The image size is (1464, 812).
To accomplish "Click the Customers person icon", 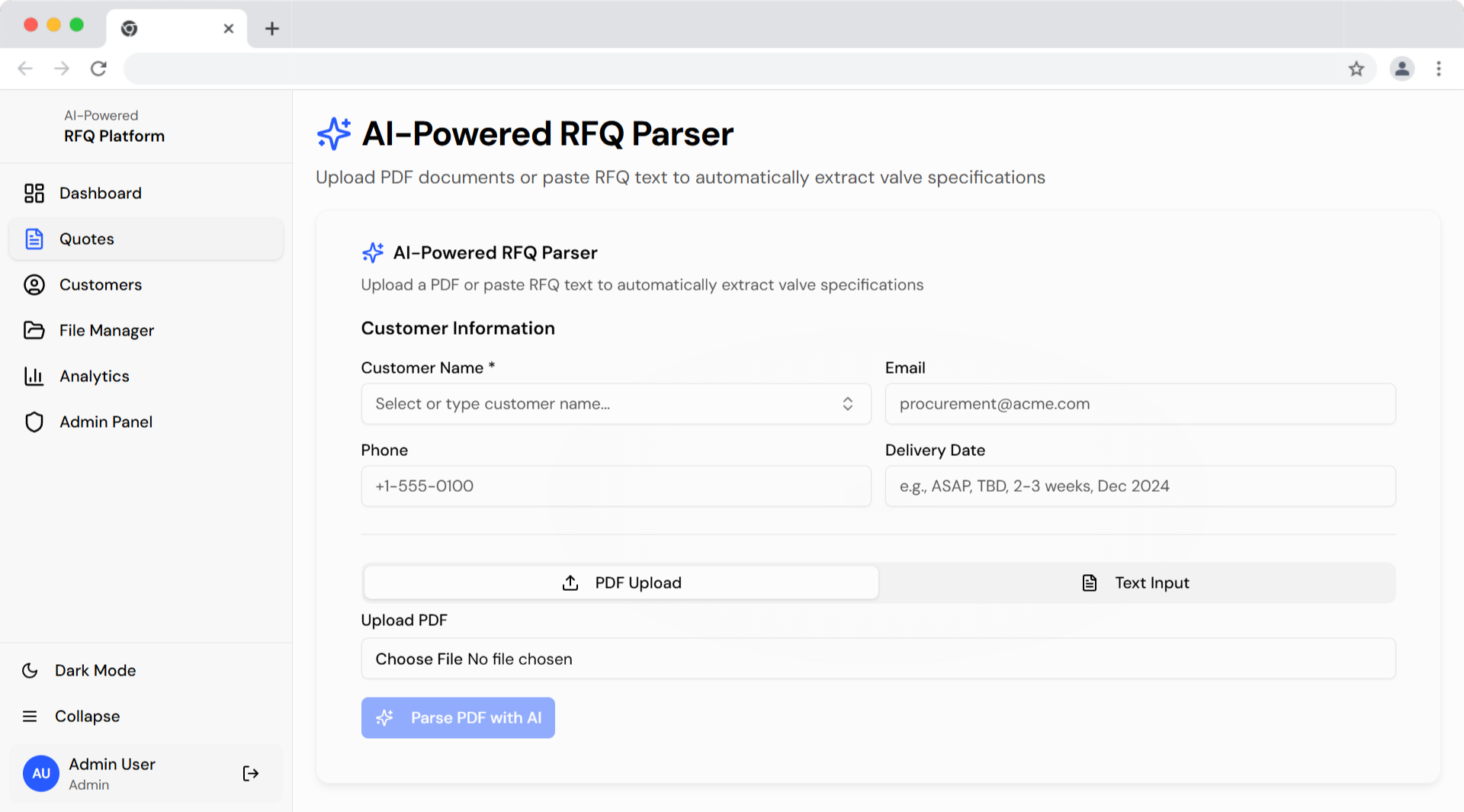I will (x=34, y=284).
